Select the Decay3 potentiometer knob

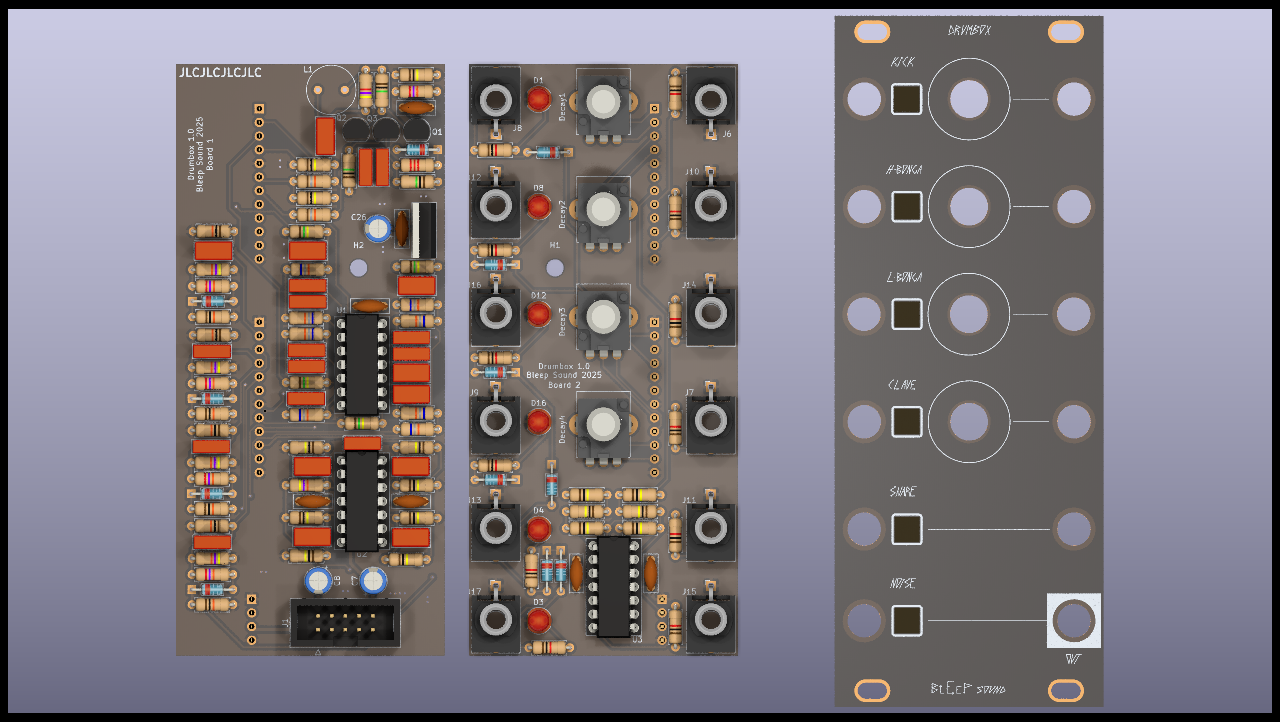[x=603, y=316]
